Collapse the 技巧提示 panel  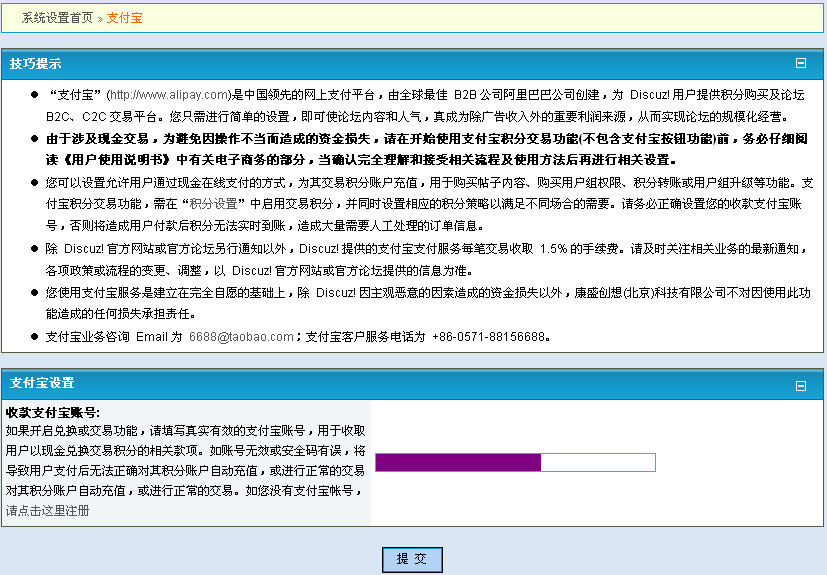pyautogui.click(x=801, y=63)
